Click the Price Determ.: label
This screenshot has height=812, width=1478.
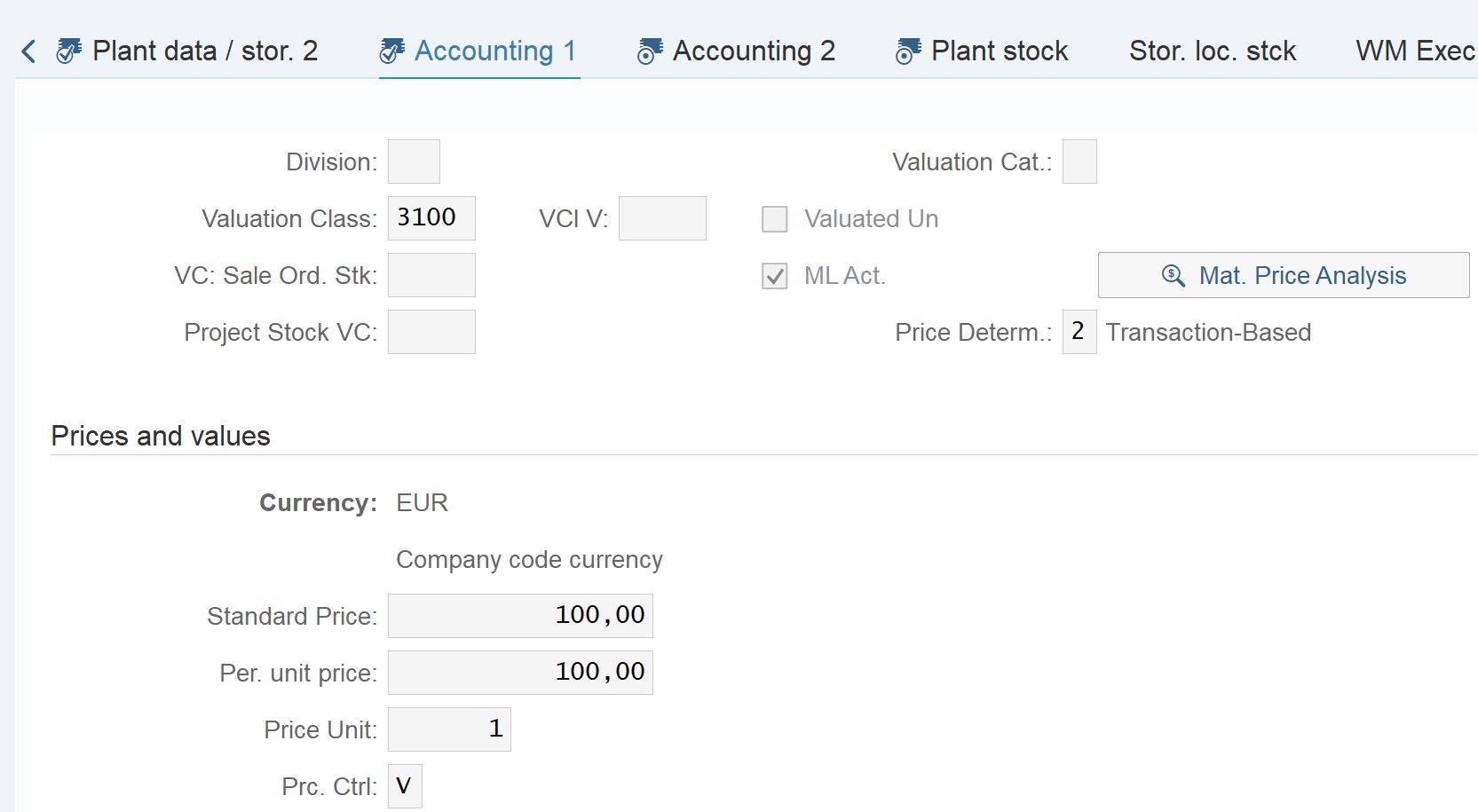[973, 333]
